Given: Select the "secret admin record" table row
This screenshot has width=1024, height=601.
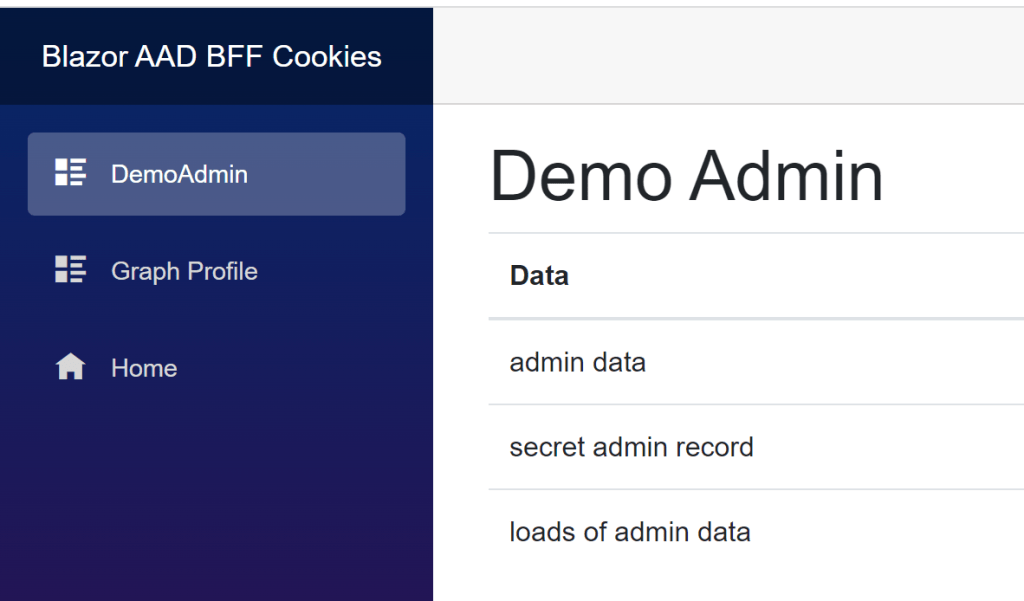Looking at the screenshot, I should coord(631,447).
